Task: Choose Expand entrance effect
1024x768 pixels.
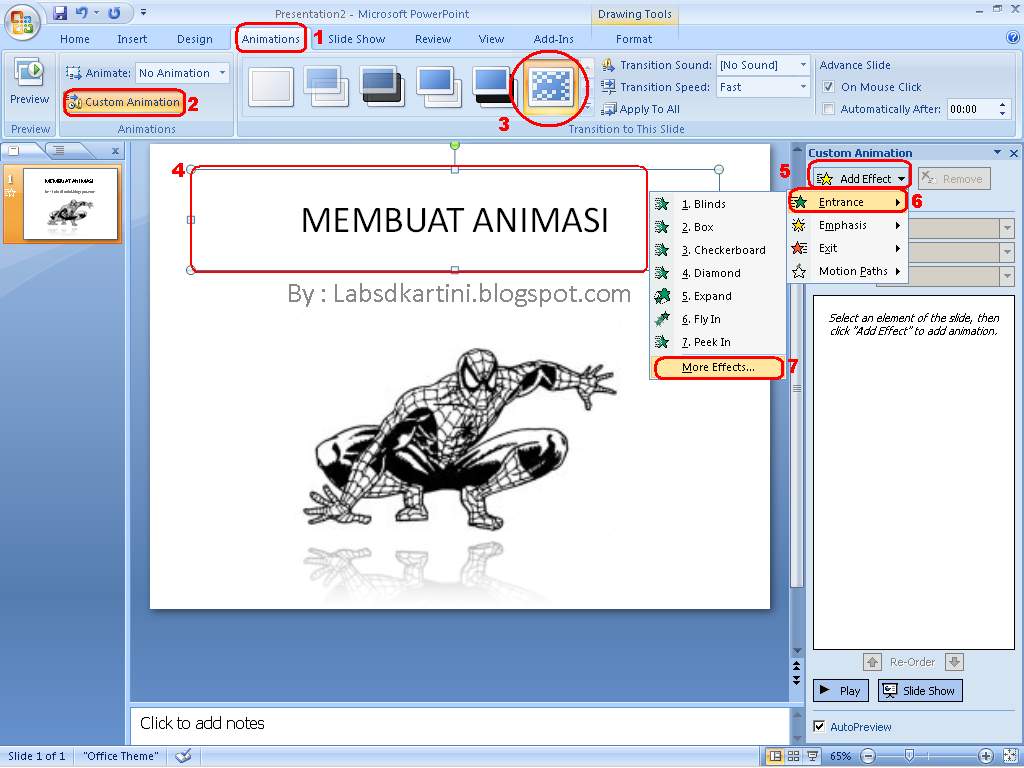Action: tap(717, 296)
